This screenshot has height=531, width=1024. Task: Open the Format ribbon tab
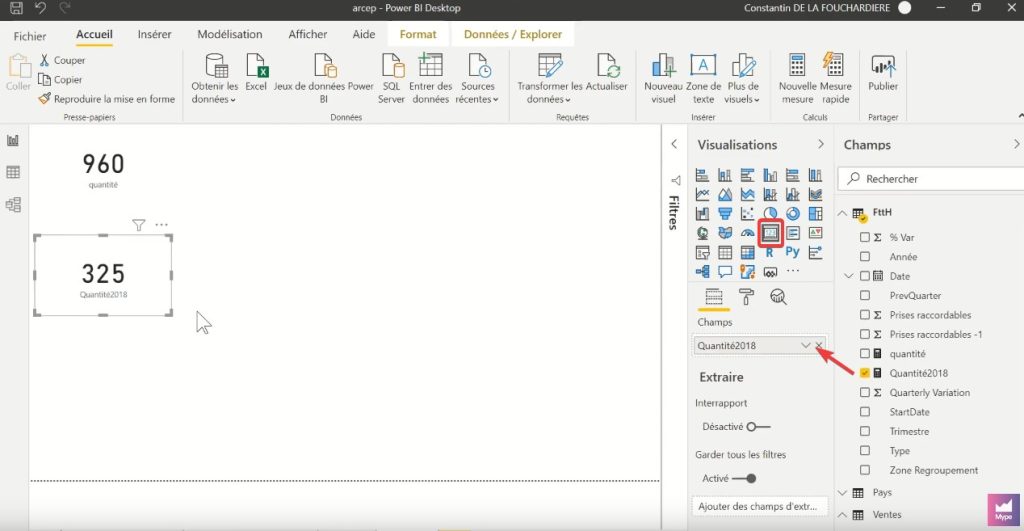point(418,35)
